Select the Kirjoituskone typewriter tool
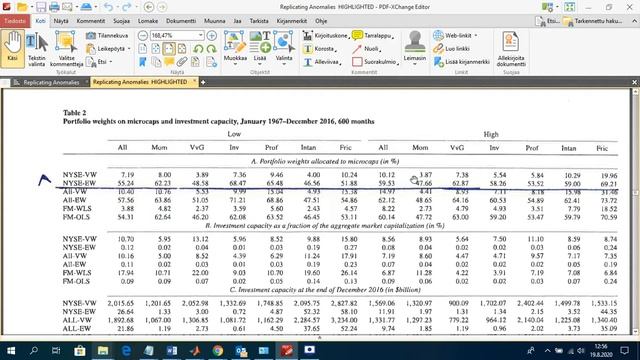This screenshot has width=640, height=360. (326, 36)
